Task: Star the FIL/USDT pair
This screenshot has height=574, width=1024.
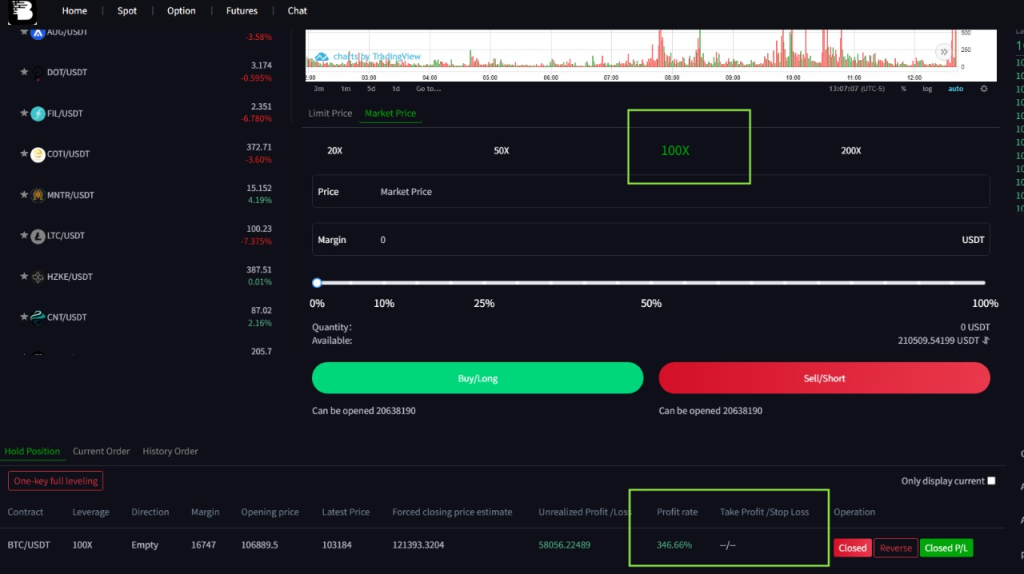Action: point(24,113)
